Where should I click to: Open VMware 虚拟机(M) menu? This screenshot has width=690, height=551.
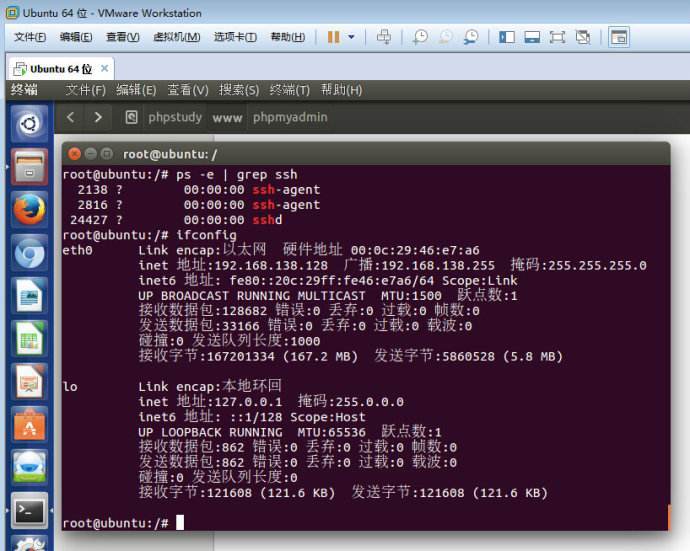(x=176, y=37)
